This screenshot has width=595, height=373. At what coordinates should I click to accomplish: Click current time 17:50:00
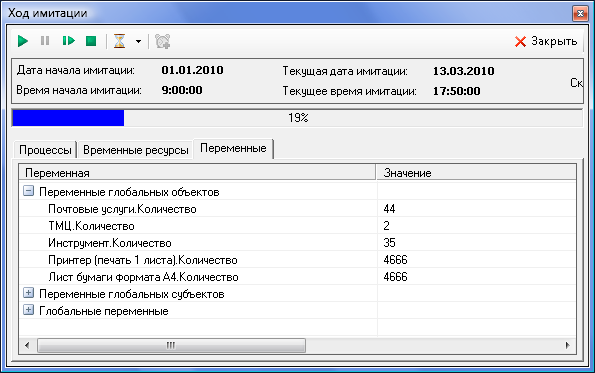click(x=456, y=91)
